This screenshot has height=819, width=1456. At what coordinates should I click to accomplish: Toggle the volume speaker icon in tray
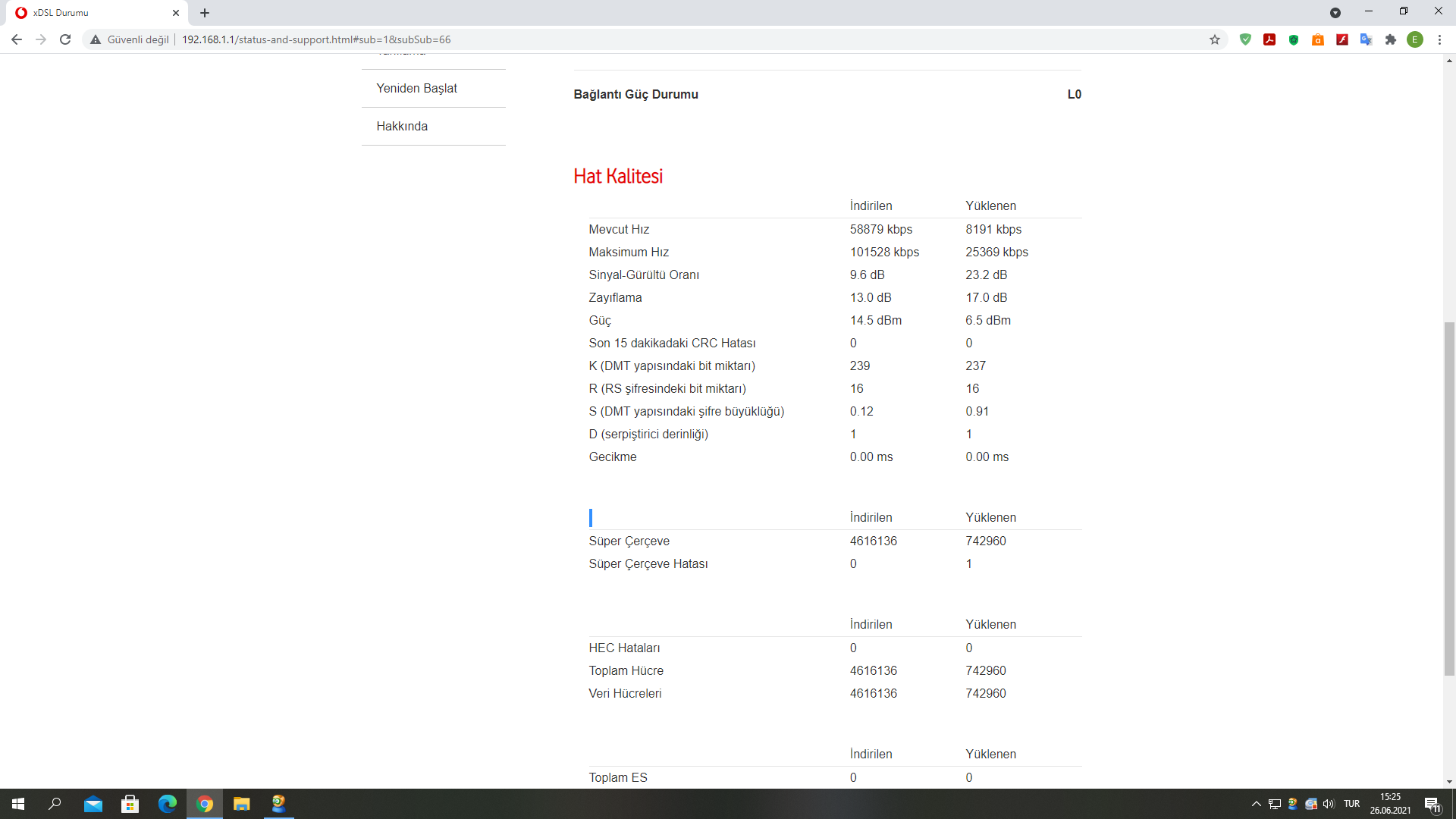[x=1329, y=804]
